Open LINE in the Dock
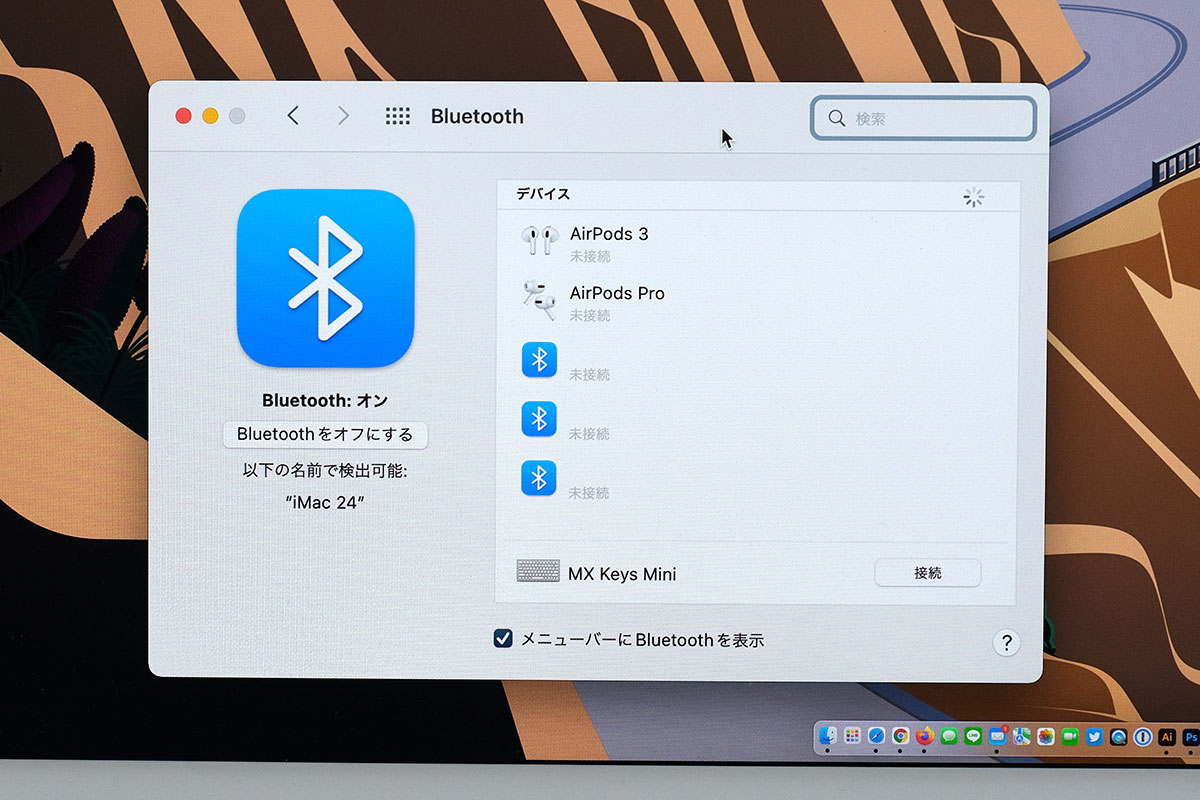This screenshot has width=1200, height=800. pos(973,736)
